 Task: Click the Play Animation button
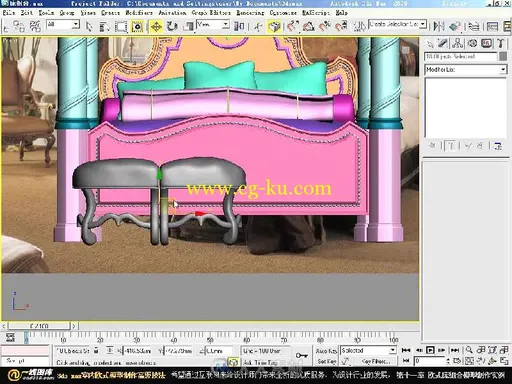[x=430, y=350]
